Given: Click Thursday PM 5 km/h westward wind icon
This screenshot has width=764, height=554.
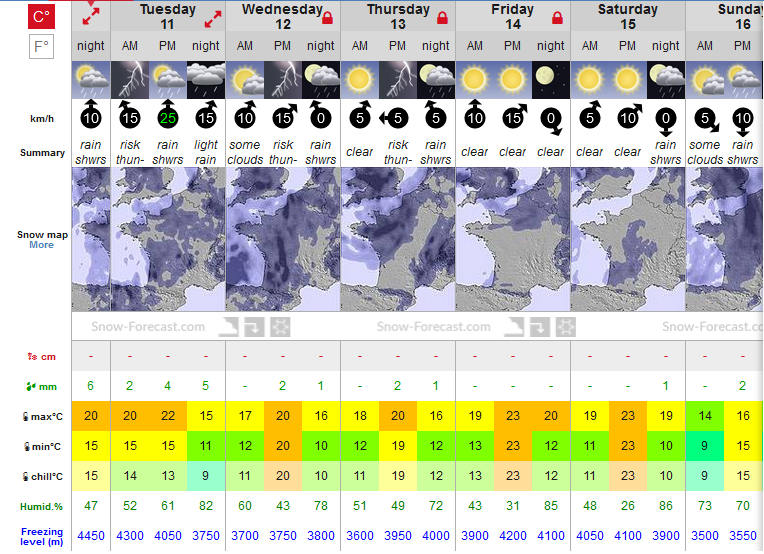Looking at the screenshot, I should 394,118.
